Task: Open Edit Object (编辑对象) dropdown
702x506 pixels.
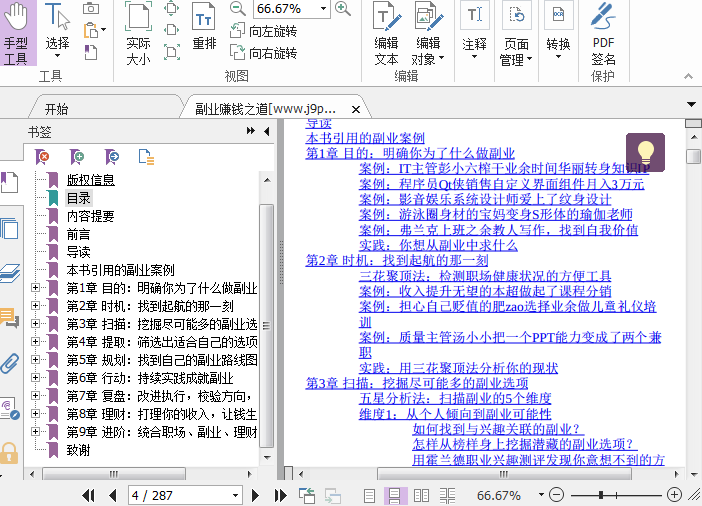Action: coord(428,34)
